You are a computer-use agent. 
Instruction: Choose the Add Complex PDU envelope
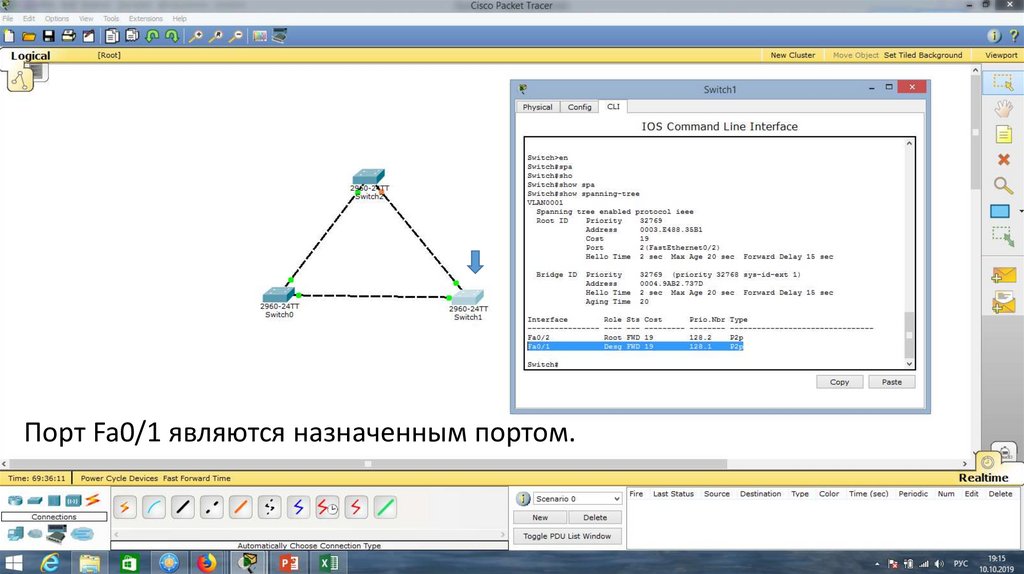tap(1003, 302)
